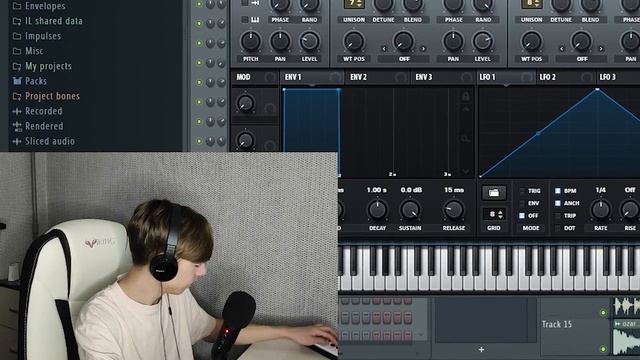Image resolution: width=640 pixels, height=360 pixels.
Task: Grab the ENV 1 modulation source icon
Action: (x=335, y=77)
